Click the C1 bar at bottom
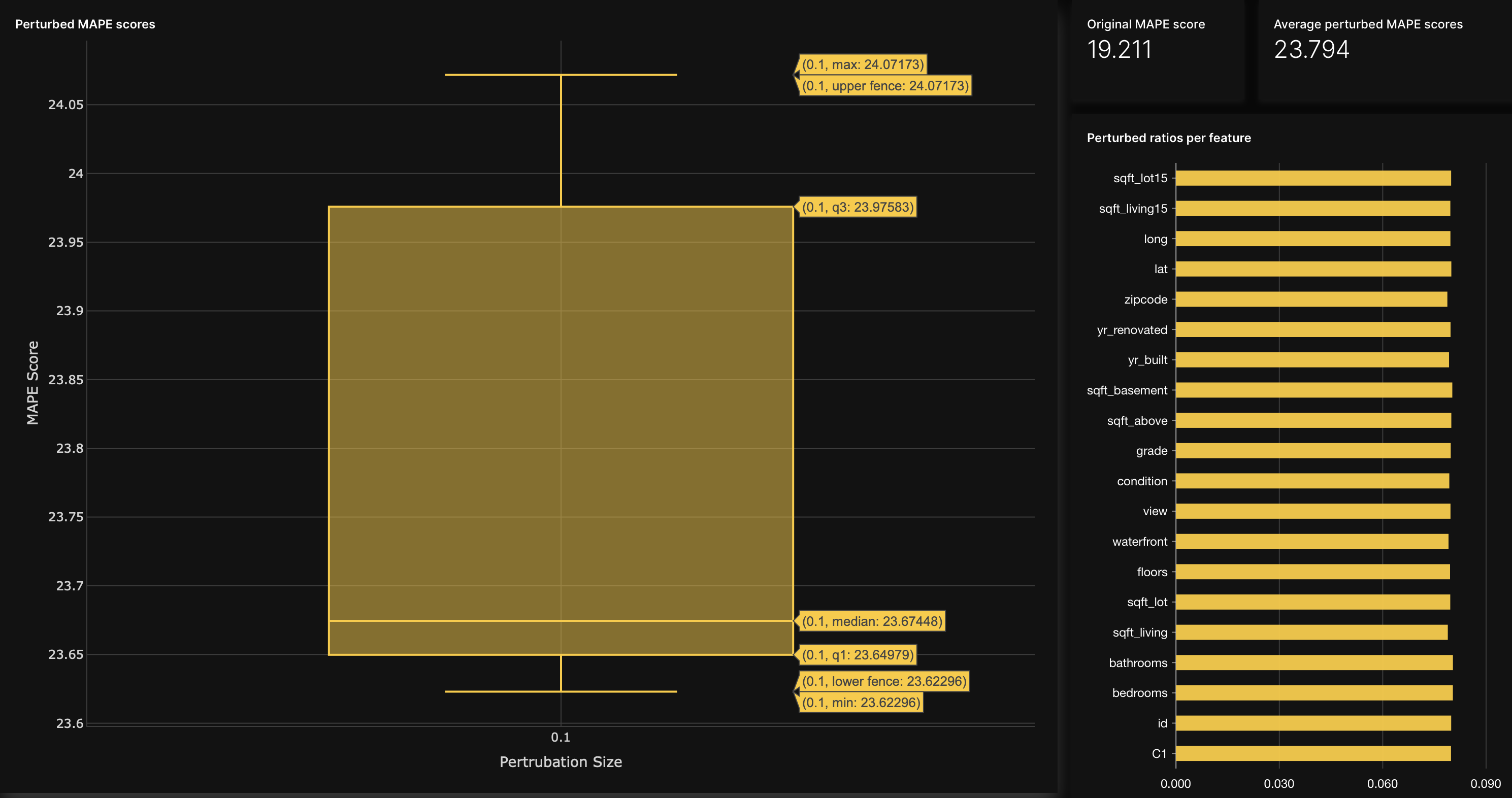Image resolution: width=1512 pixels, height=798 pixels. pos(1309,753)
